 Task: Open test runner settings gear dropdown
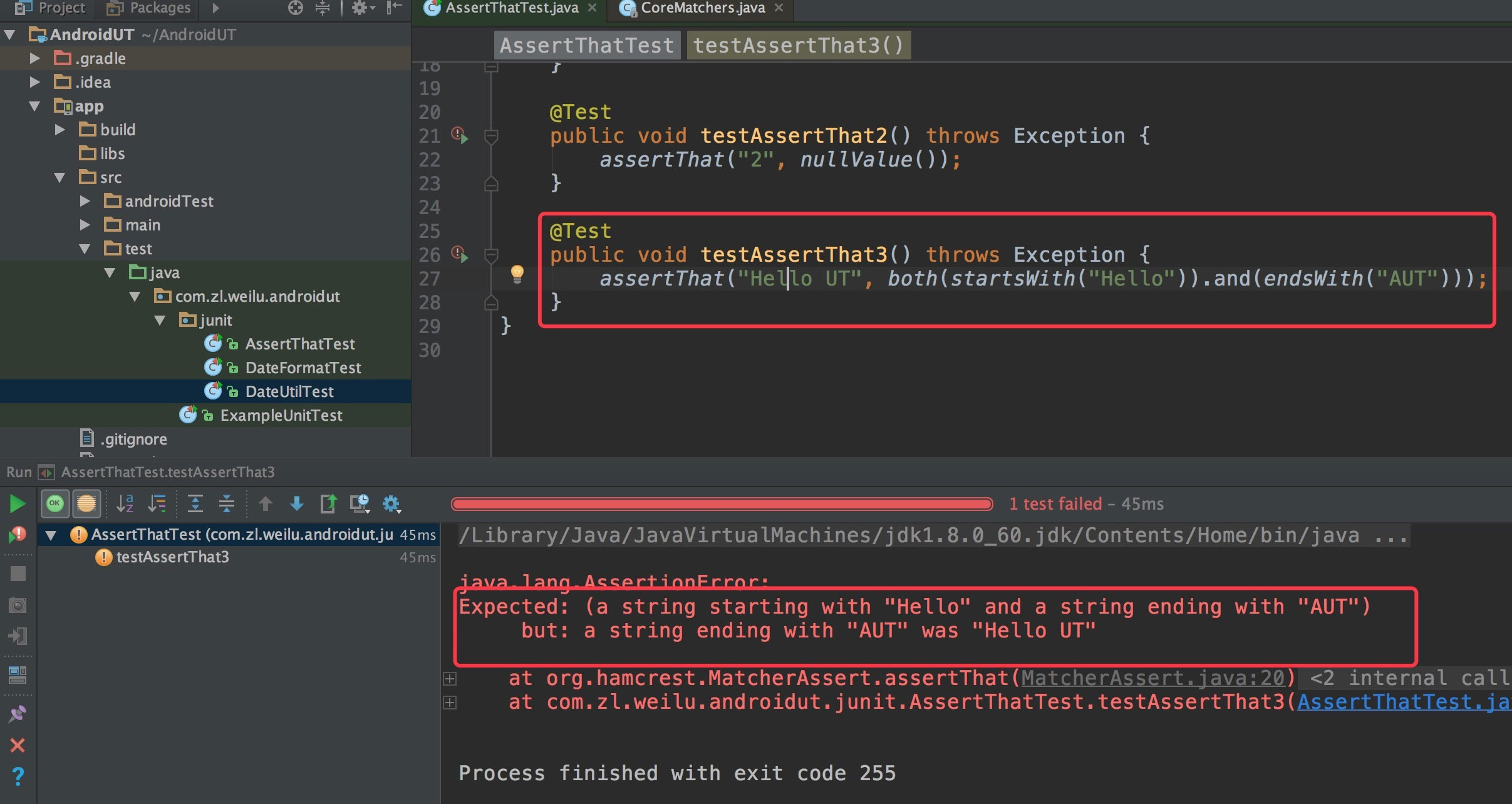point(392,503)
